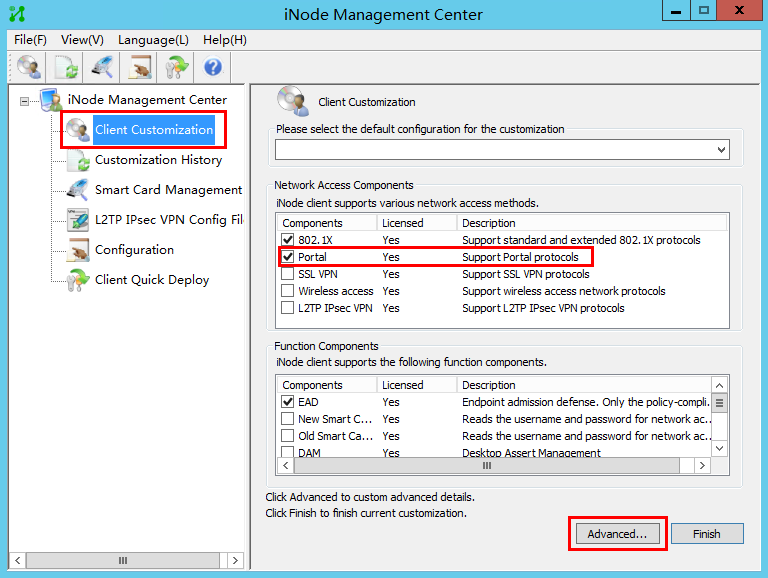This screenshot has height=578, width=768.
Task: Collapse the iNode Management Center tree root
Action: 24,101
